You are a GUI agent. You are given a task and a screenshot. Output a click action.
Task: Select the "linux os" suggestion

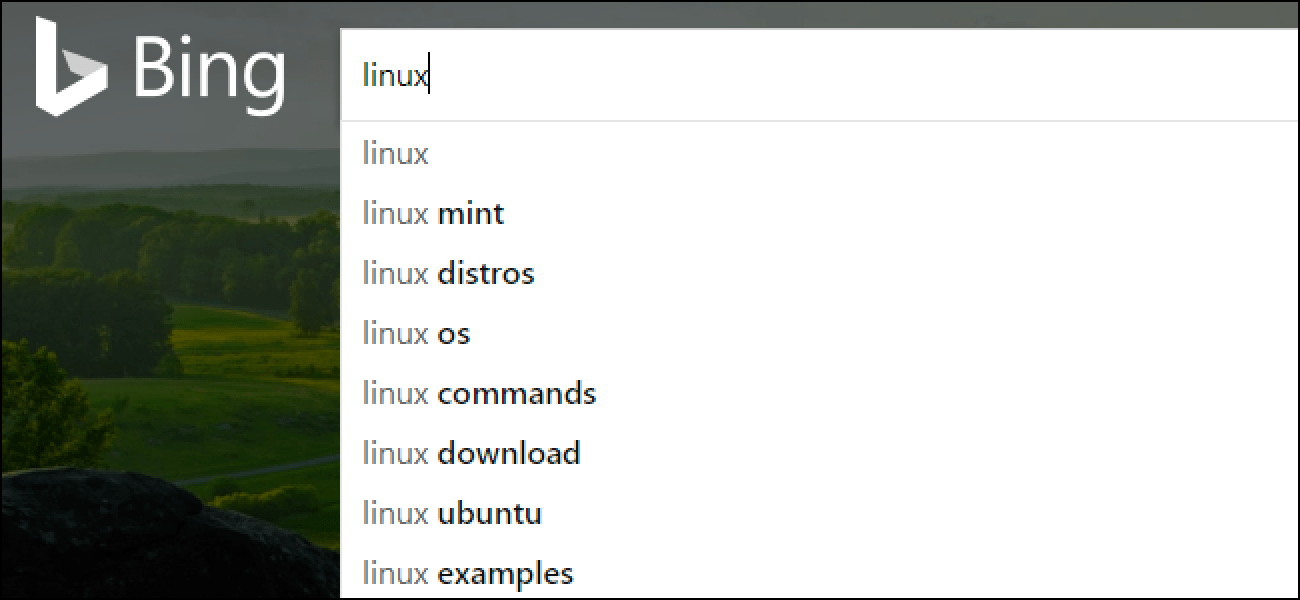(x=416, y=334)
